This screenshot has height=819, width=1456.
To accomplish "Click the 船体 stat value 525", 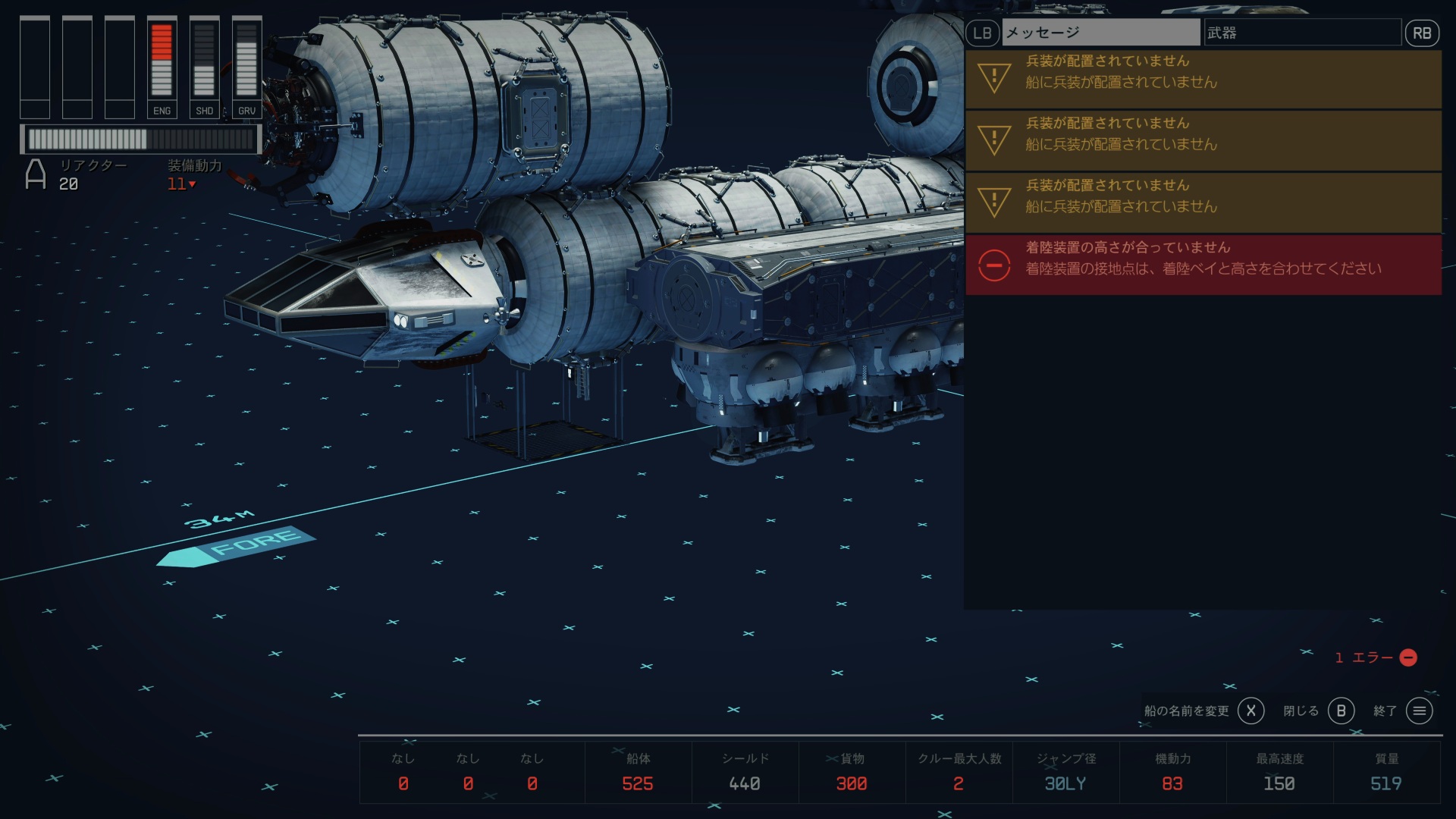I will coord(638,783).
